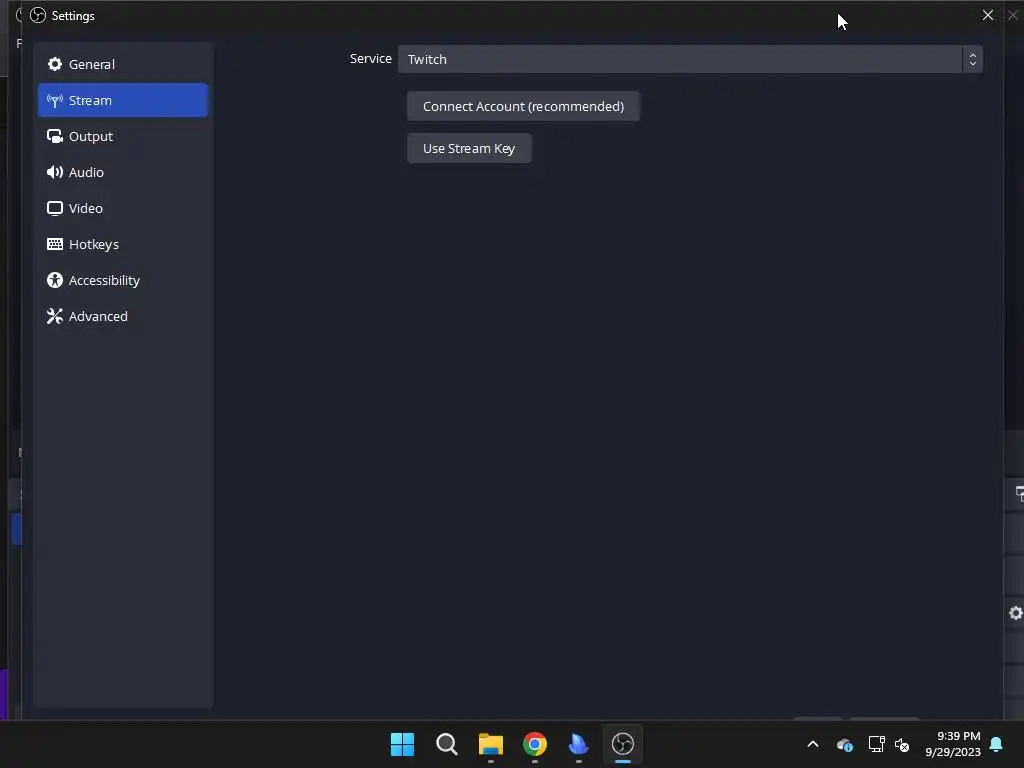1024x768 pixels.
Task: Click the tools icon beside Advanced
Action: (x=55, y=316)
